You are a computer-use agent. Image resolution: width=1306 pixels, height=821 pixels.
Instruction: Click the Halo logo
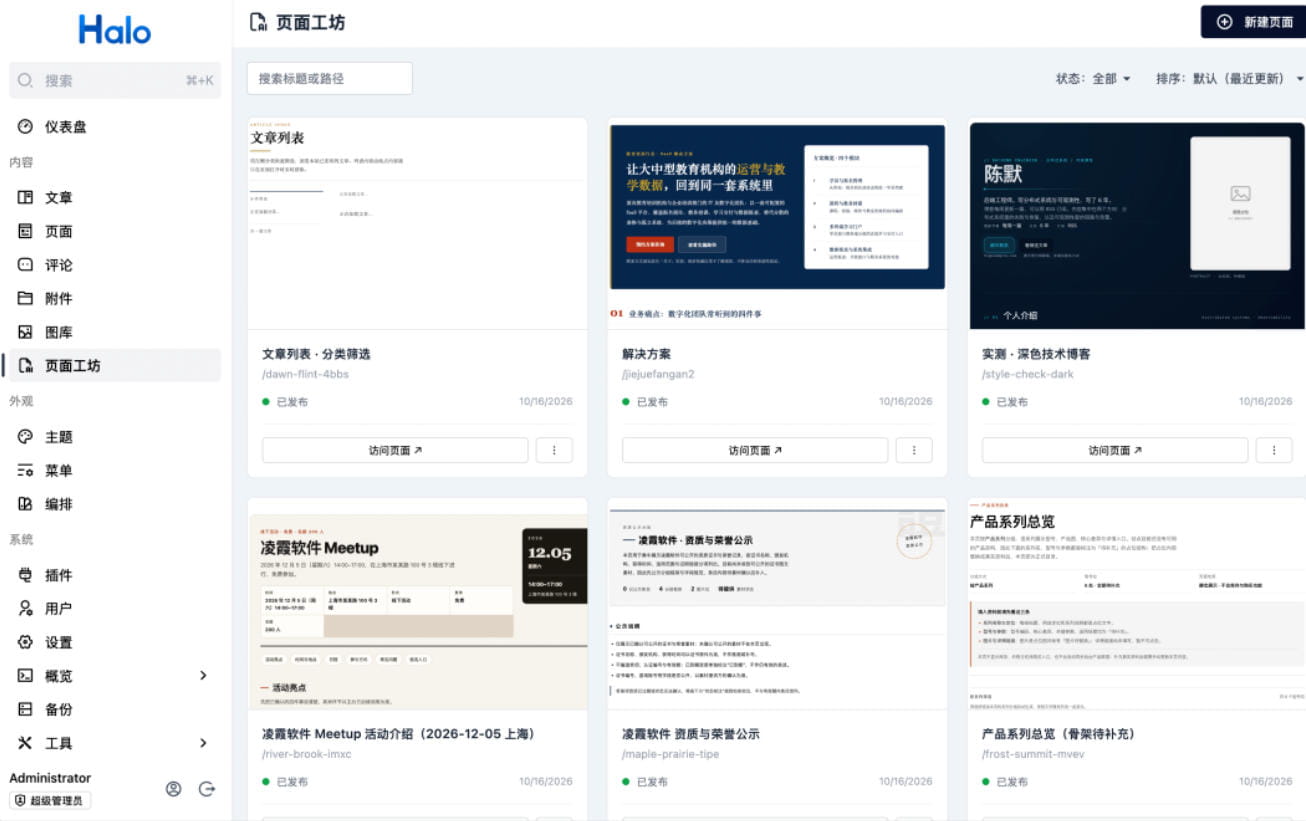(115, 29)
